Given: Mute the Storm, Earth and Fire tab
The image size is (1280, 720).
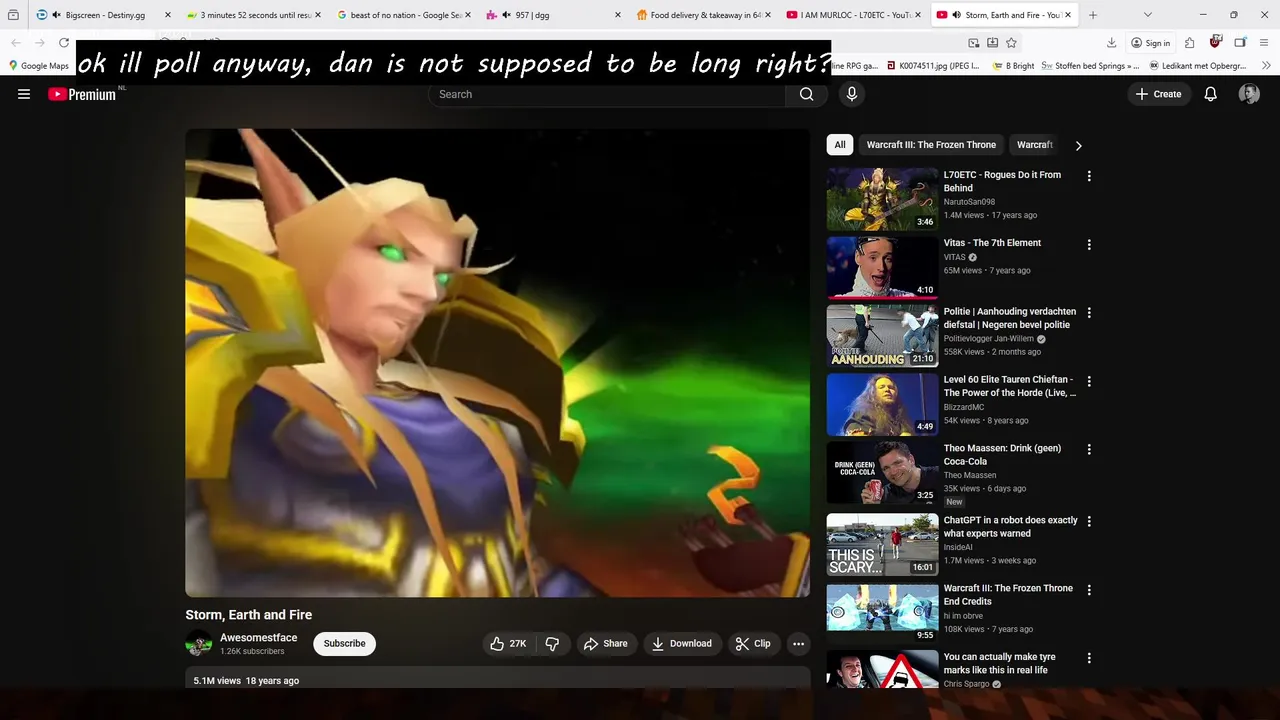Looking at the screenshot, I should point(956,15).
